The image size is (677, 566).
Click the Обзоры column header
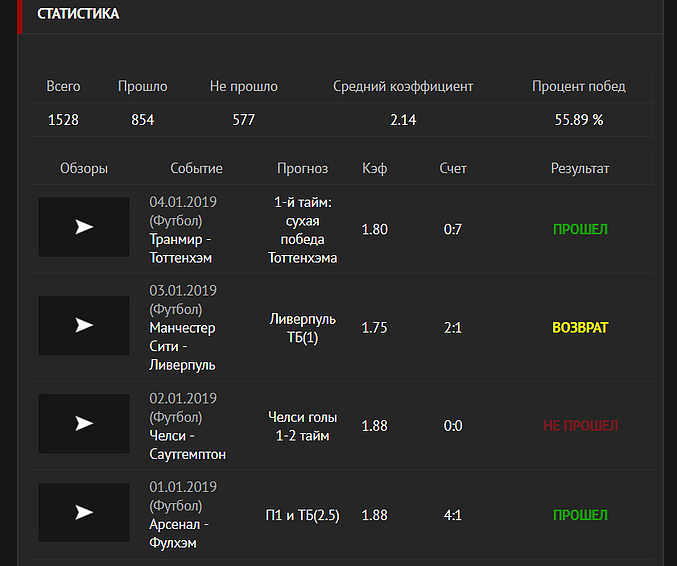tap(84, 168)
